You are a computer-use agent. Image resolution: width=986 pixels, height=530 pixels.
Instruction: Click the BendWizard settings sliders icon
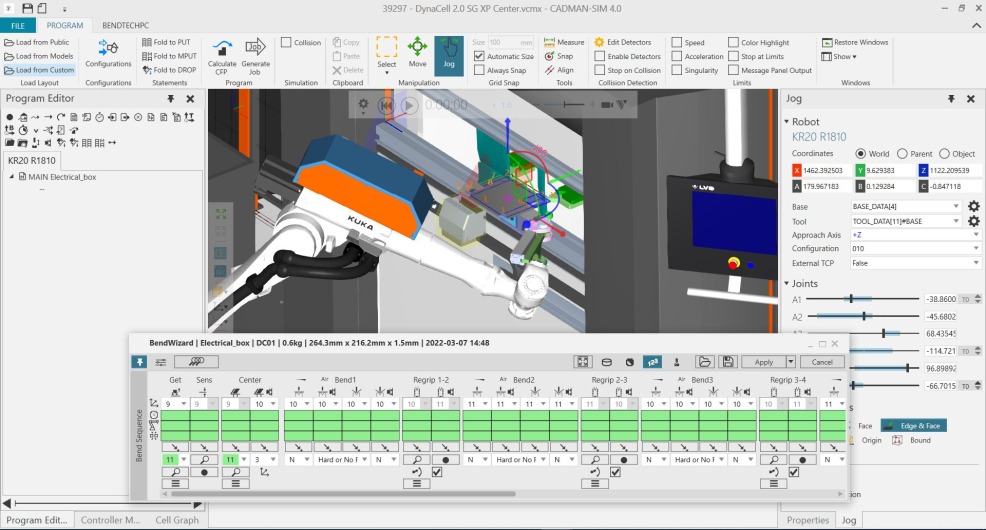(x=161, y=362)
